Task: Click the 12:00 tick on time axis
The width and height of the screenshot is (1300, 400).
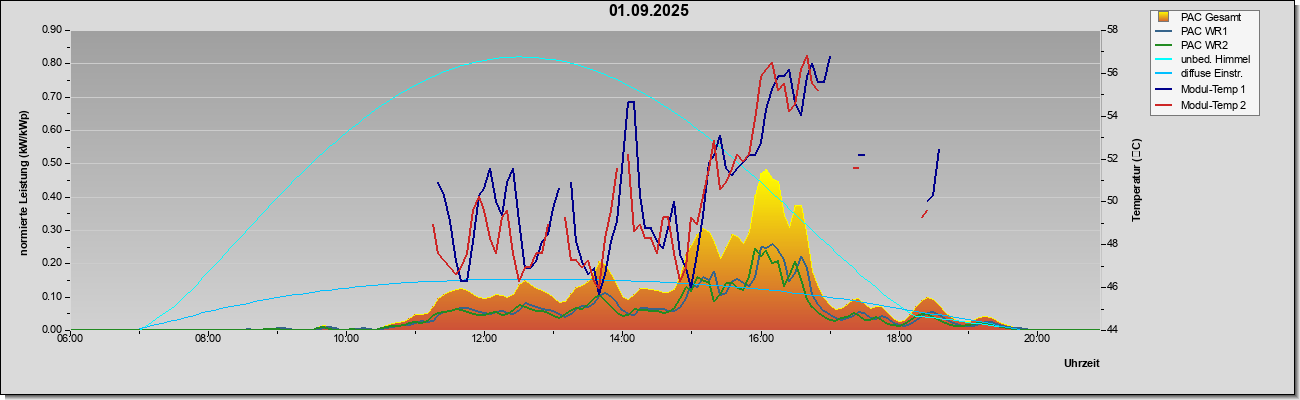Action: click(x=484, y=338)
